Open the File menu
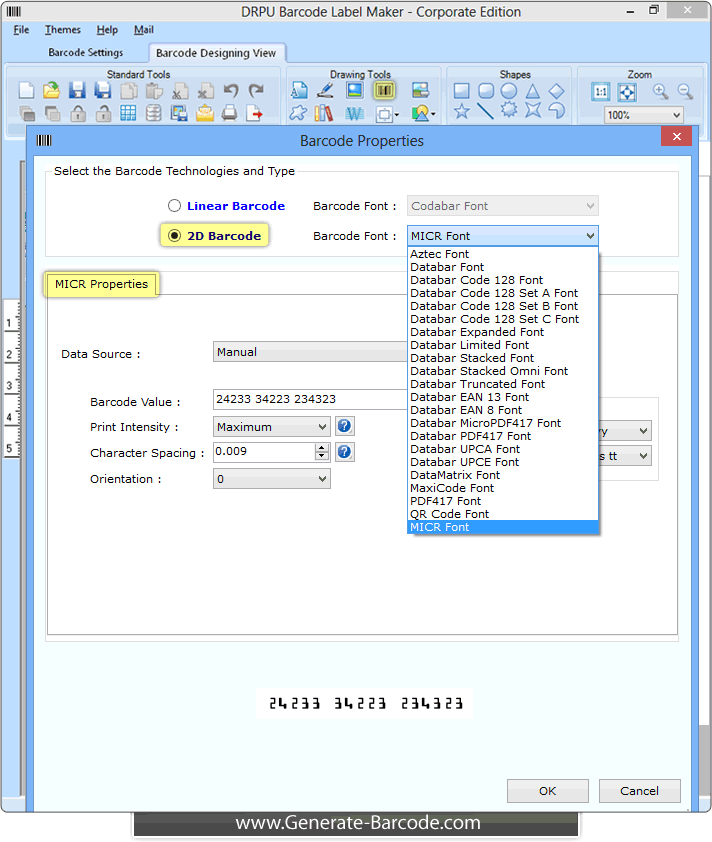 pyautogui.click(x=21, y=30)
